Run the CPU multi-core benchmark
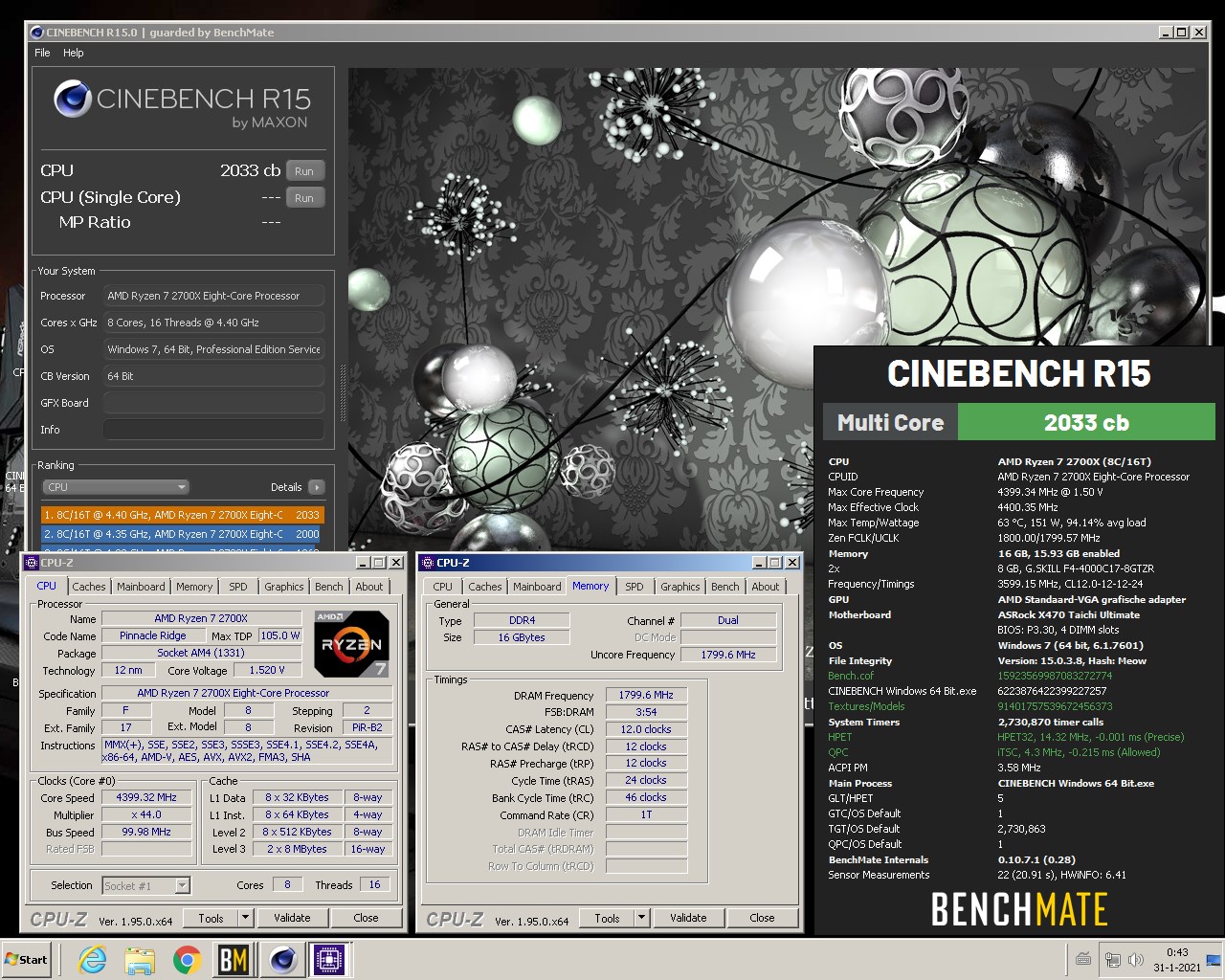The image size is (1225, 980). (x=303, y=171)
